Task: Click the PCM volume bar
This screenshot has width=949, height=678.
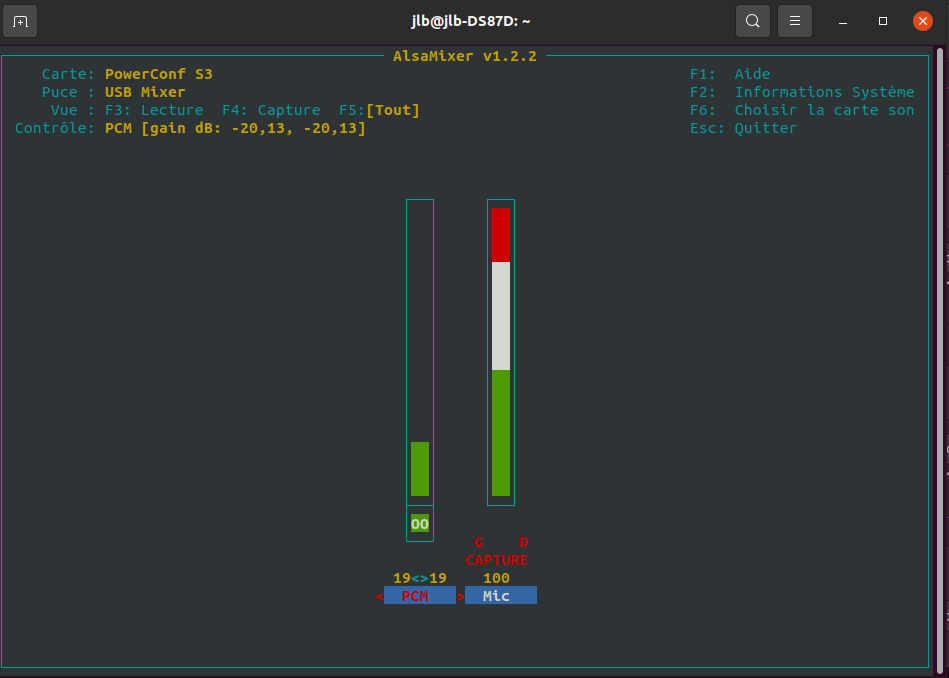Action: (420, 468)
